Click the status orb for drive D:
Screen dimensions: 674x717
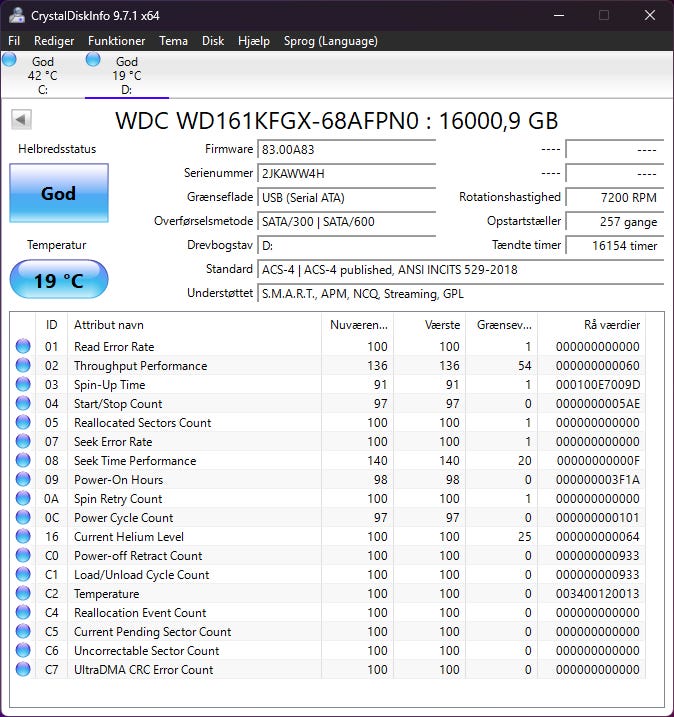[93, 60]
